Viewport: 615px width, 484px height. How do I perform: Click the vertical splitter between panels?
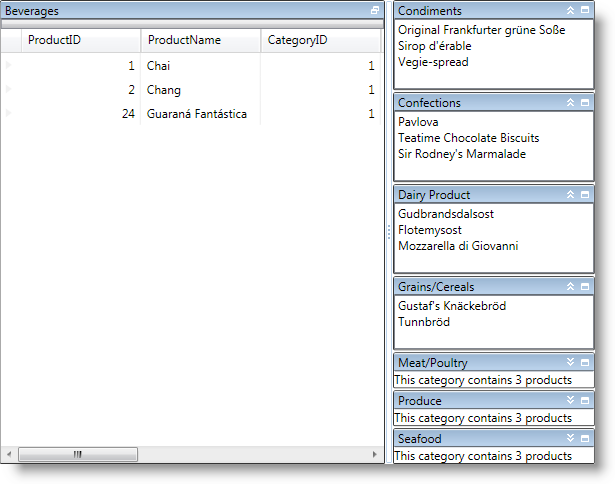pos(388,231)
